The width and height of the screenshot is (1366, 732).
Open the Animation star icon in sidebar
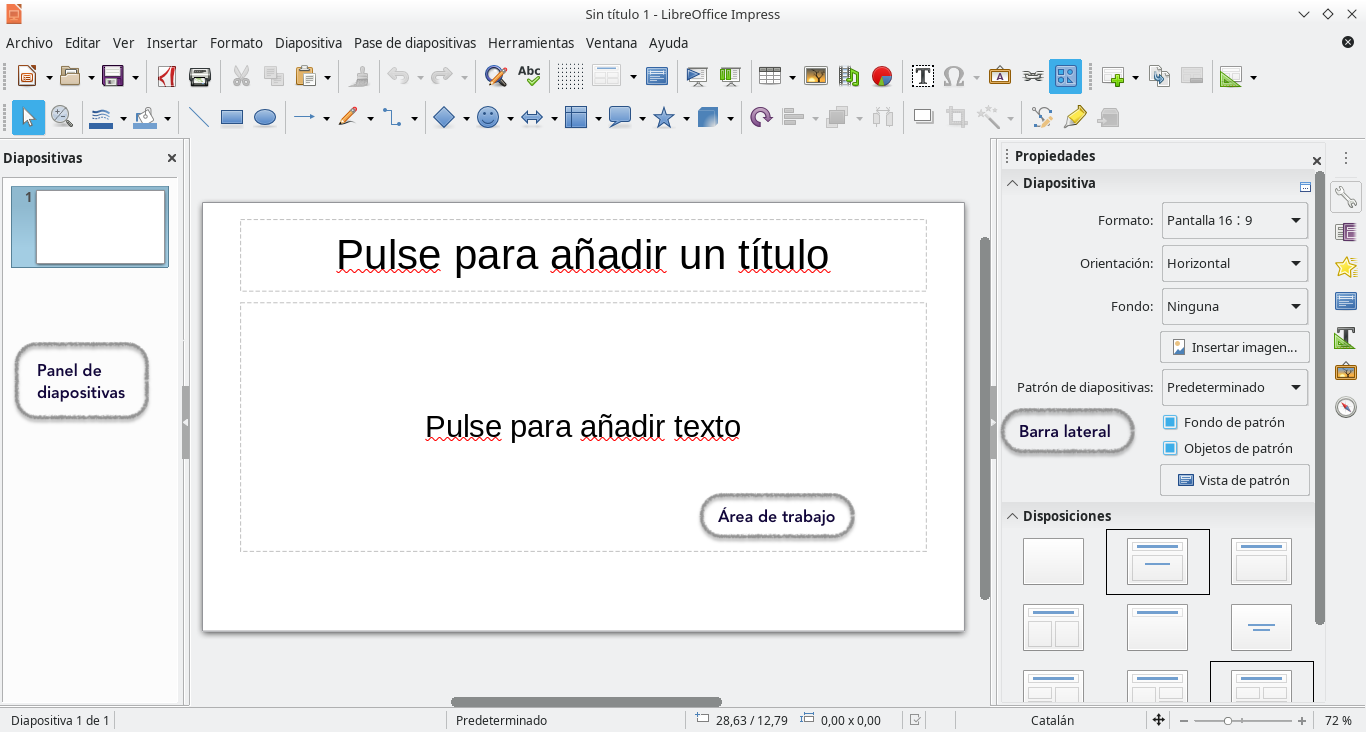[x=1346, y=267]
